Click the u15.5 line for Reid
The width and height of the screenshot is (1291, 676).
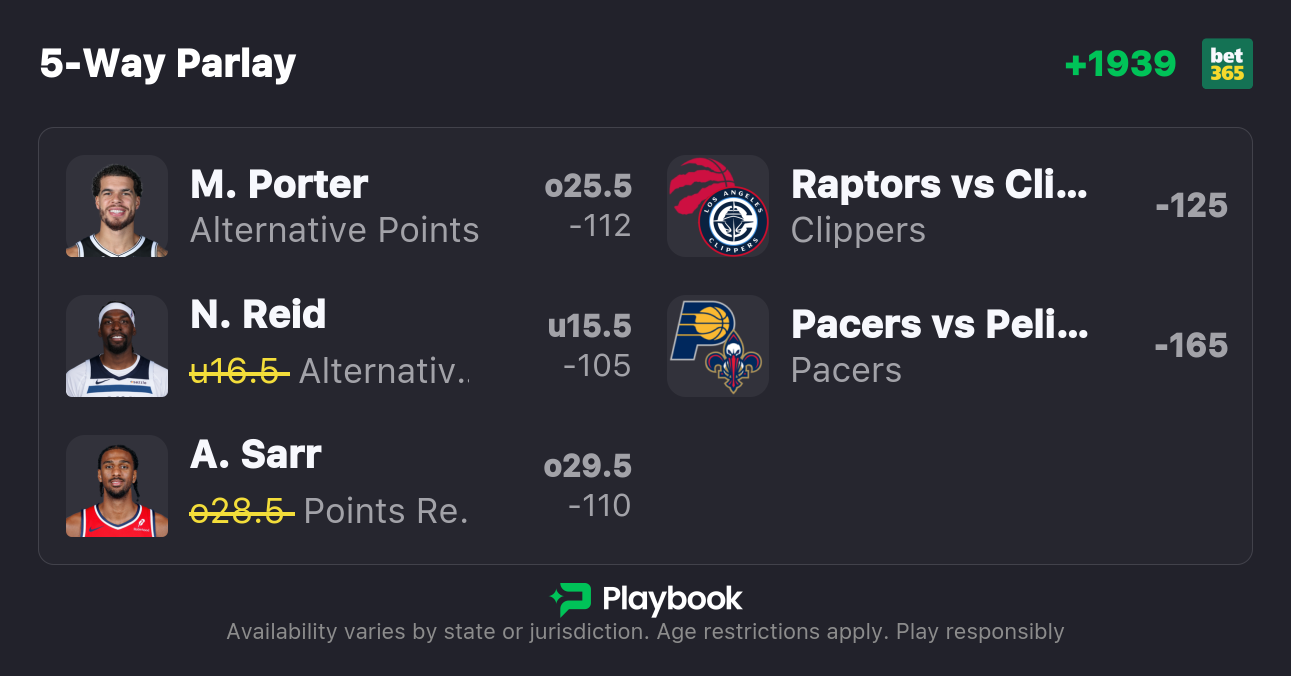point(589,326)
